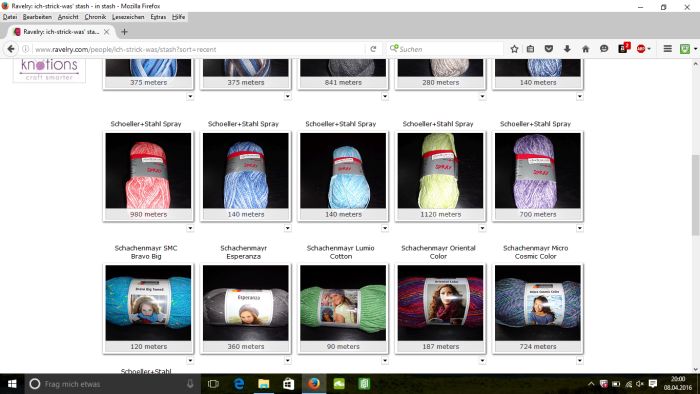Open the Hello chat smiley icon
This screenshot has height=394, width=700.
tap(604, 49)
